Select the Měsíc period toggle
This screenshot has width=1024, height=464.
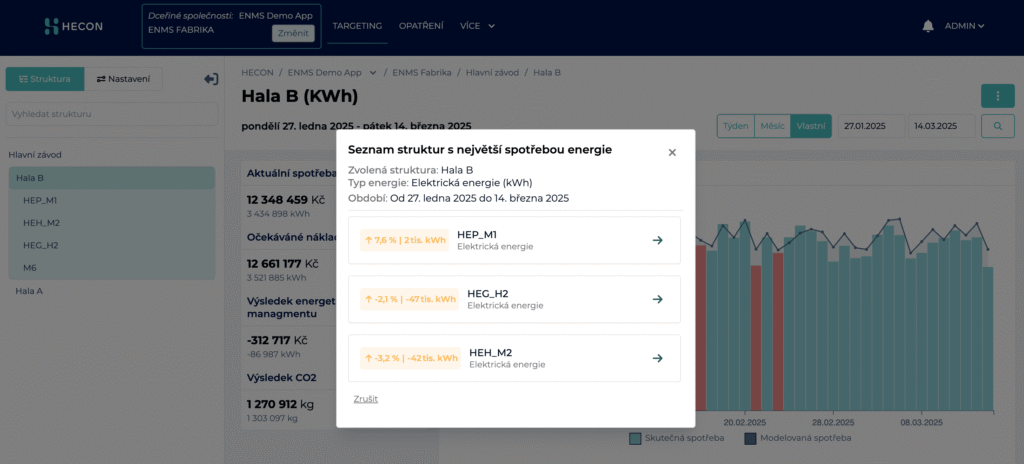pos(772,126)
